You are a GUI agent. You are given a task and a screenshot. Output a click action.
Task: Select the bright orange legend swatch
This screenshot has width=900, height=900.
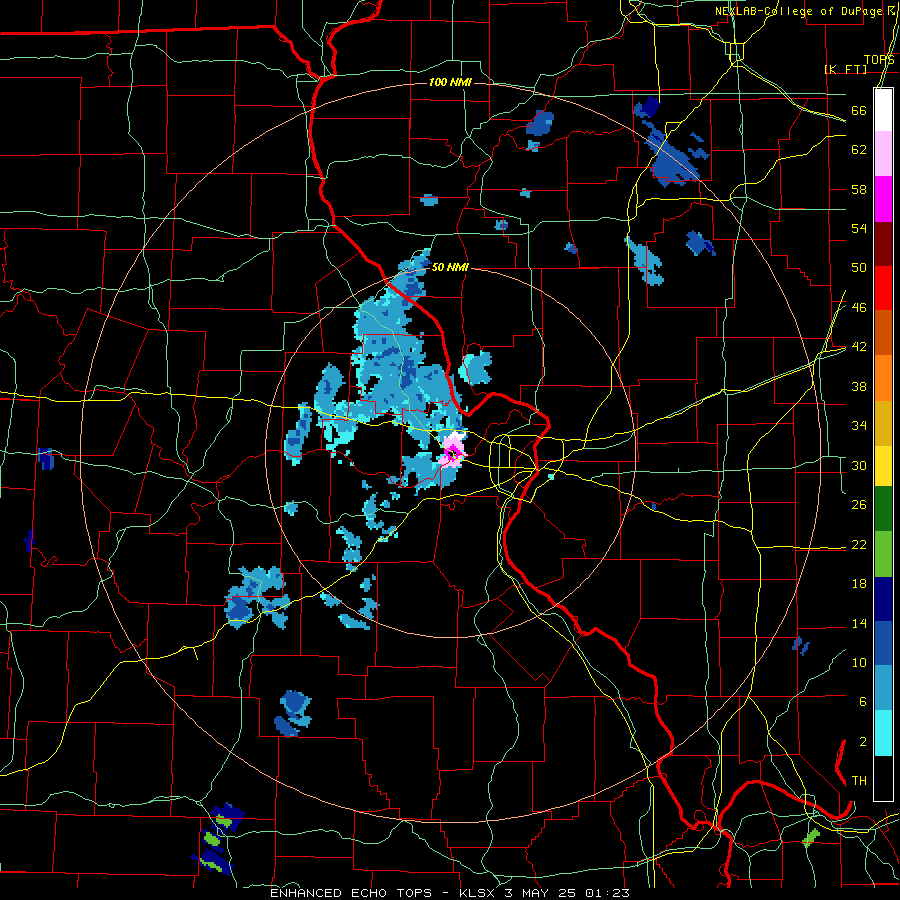[883, 377]
